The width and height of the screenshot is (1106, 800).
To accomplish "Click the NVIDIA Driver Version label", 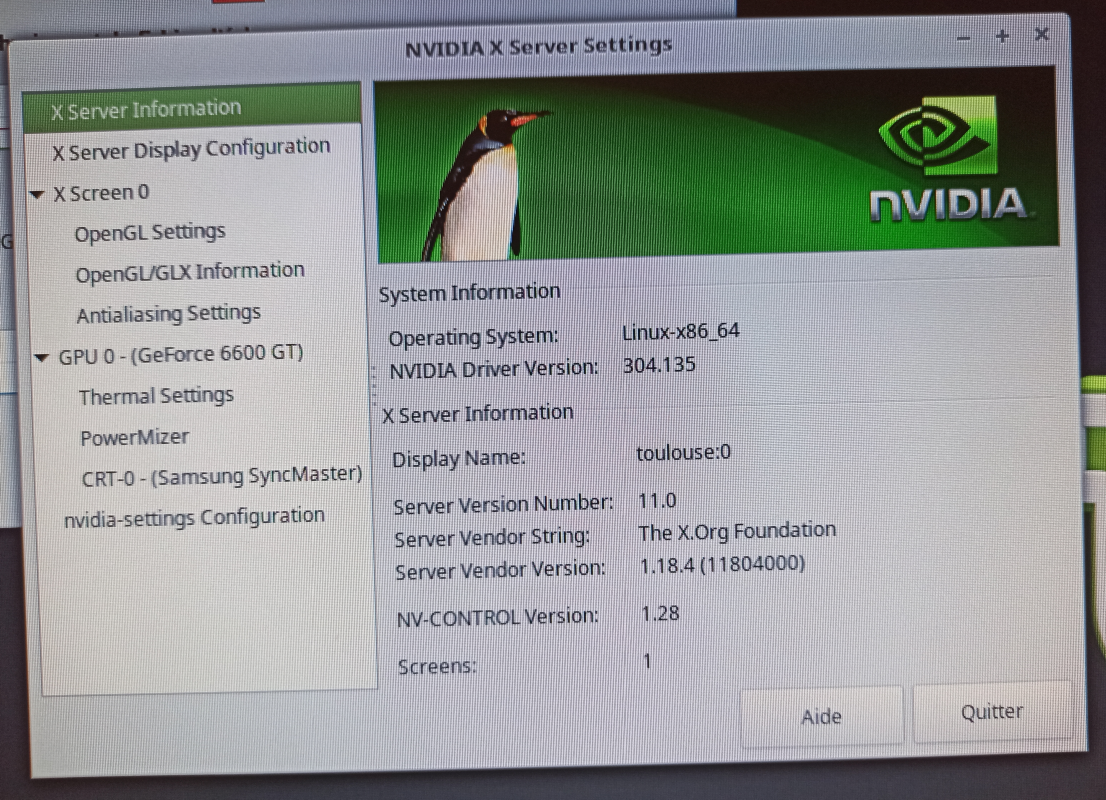I will coord(494,370).
